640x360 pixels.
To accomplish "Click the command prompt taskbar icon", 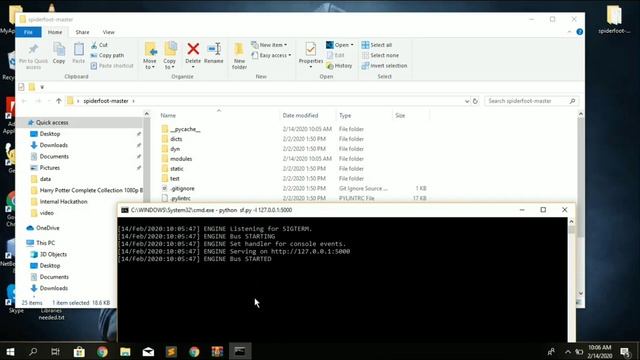I will coord(240,351).
